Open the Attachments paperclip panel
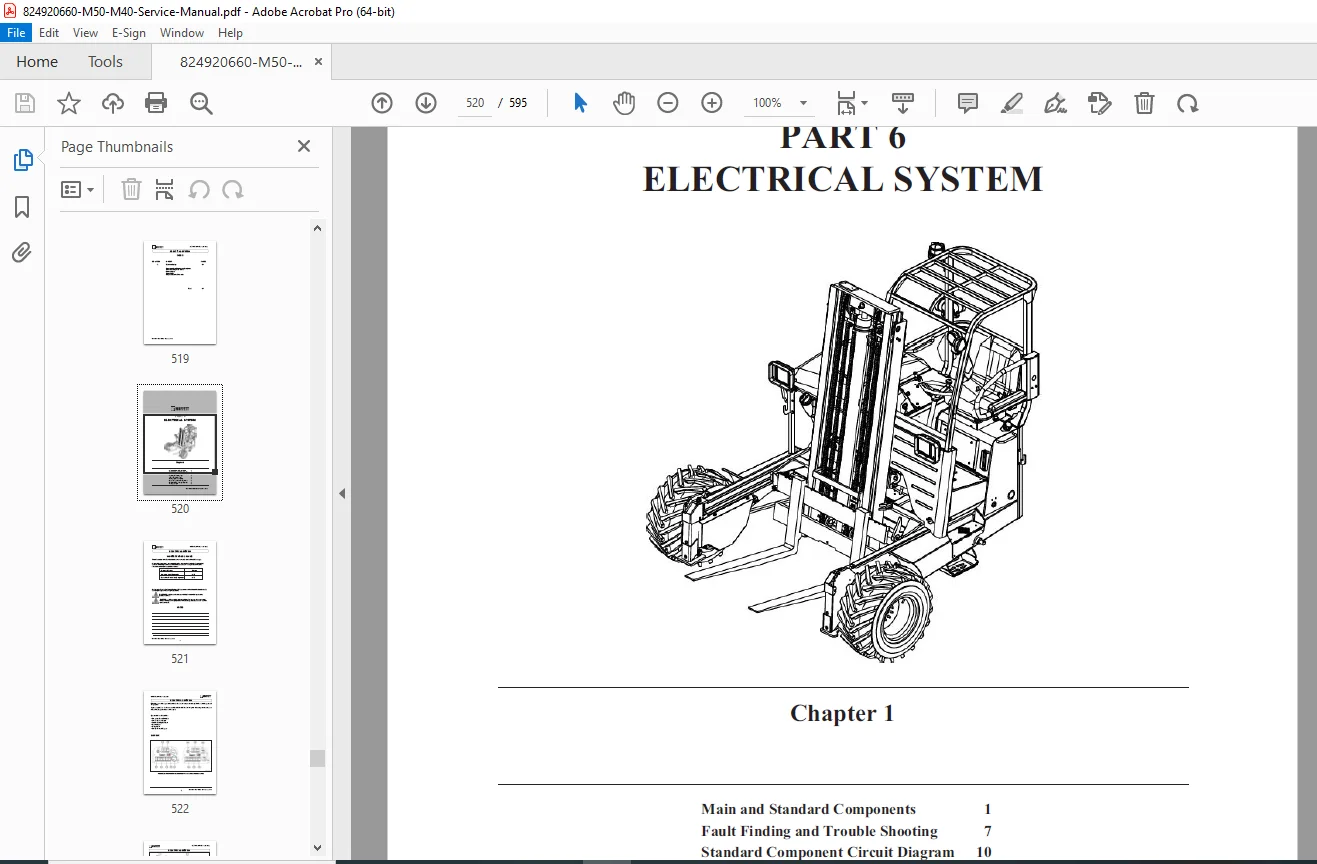Screen dimensions: 1317x864 coord(22,253)
